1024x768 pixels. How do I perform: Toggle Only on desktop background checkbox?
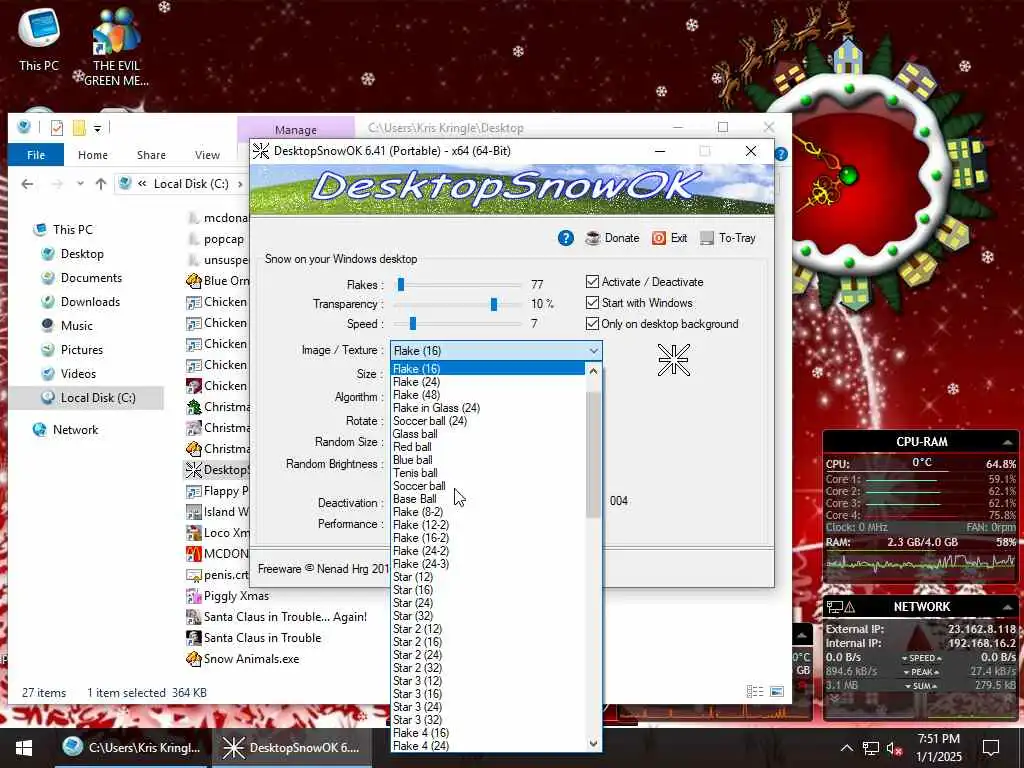[592, 323]
